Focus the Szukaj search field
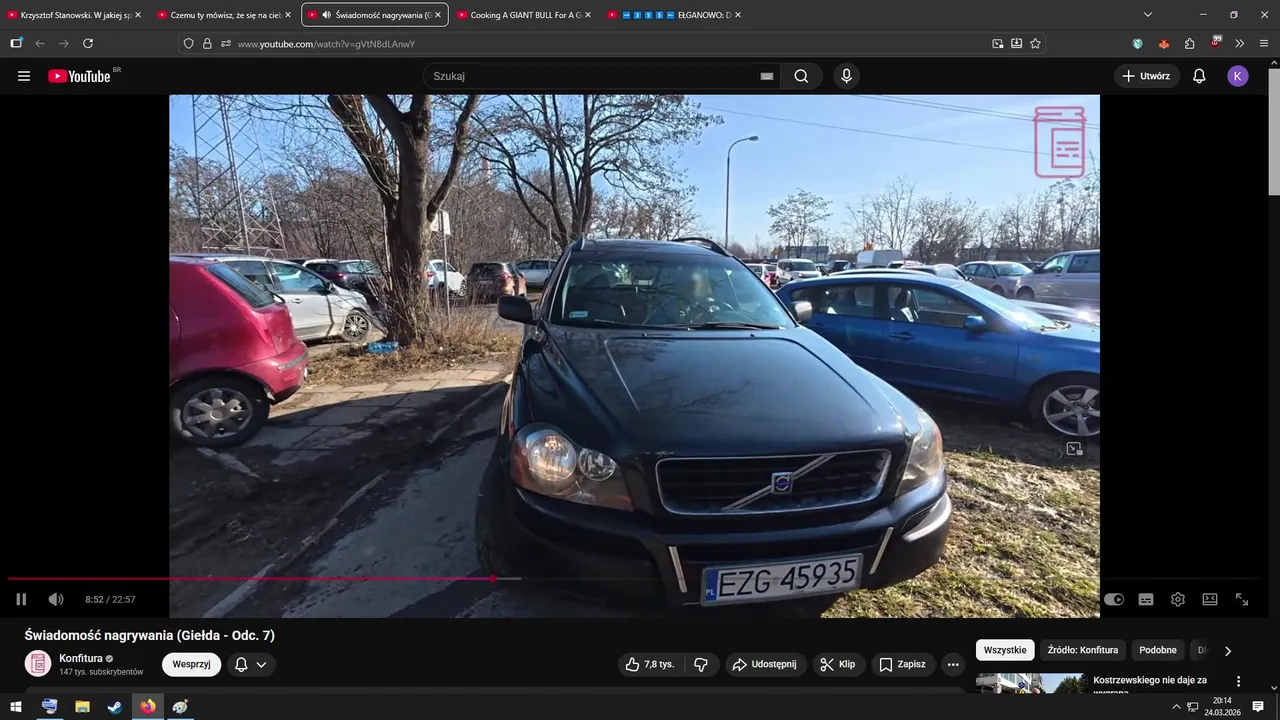Screen dimensions: 1280x720 (590, 76)
